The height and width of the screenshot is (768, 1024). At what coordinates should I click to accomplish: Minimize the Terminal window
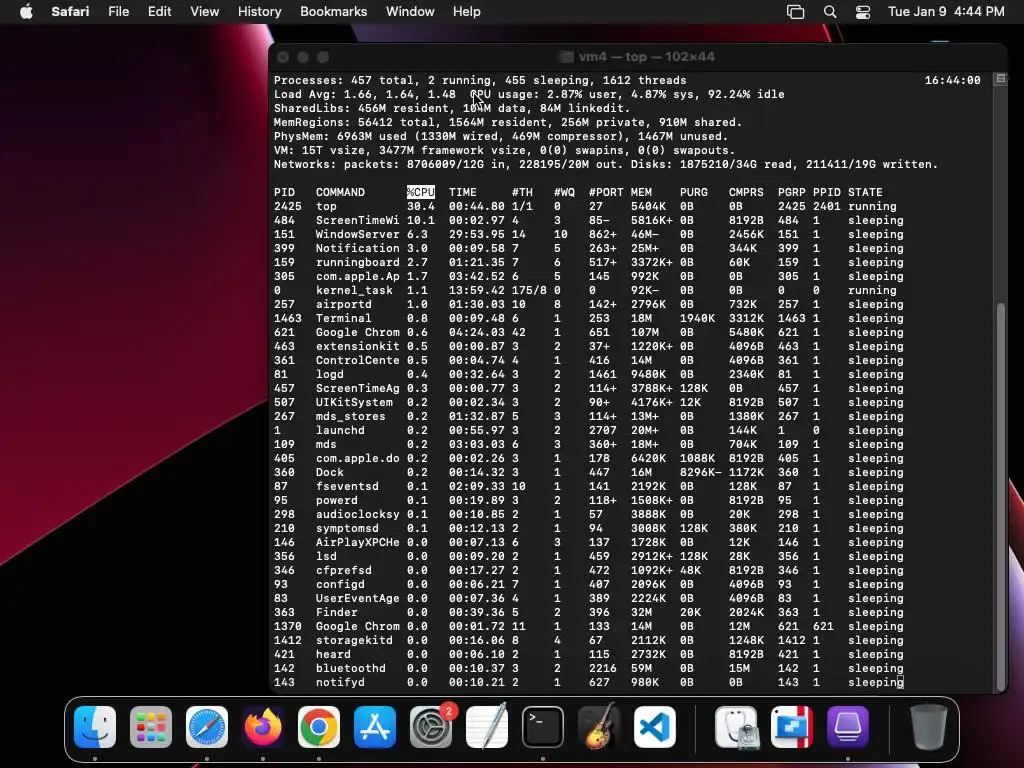point(302,57)
